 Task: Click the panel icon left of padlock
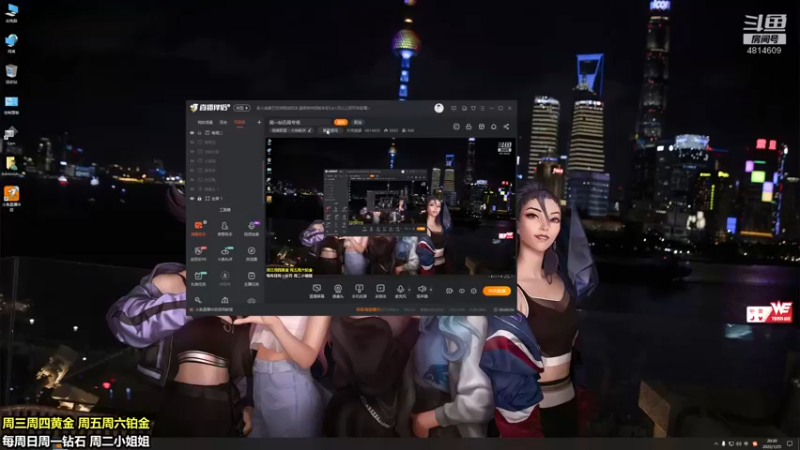pos(456,127)
